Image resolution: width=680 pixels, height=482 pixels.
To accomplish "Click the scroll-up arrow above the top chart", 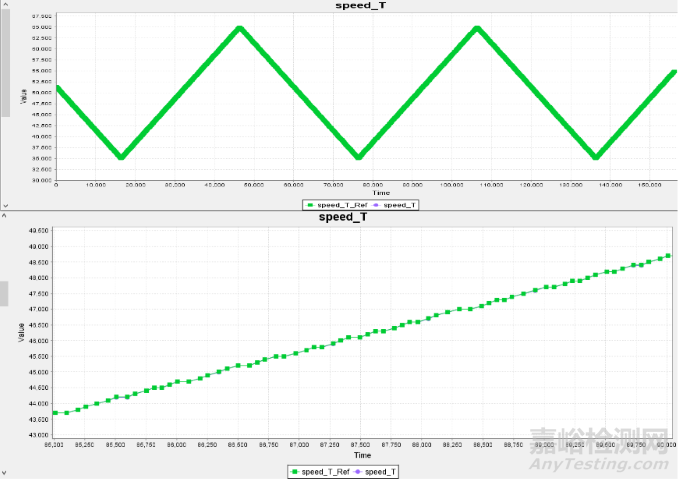I will (5, 4).
